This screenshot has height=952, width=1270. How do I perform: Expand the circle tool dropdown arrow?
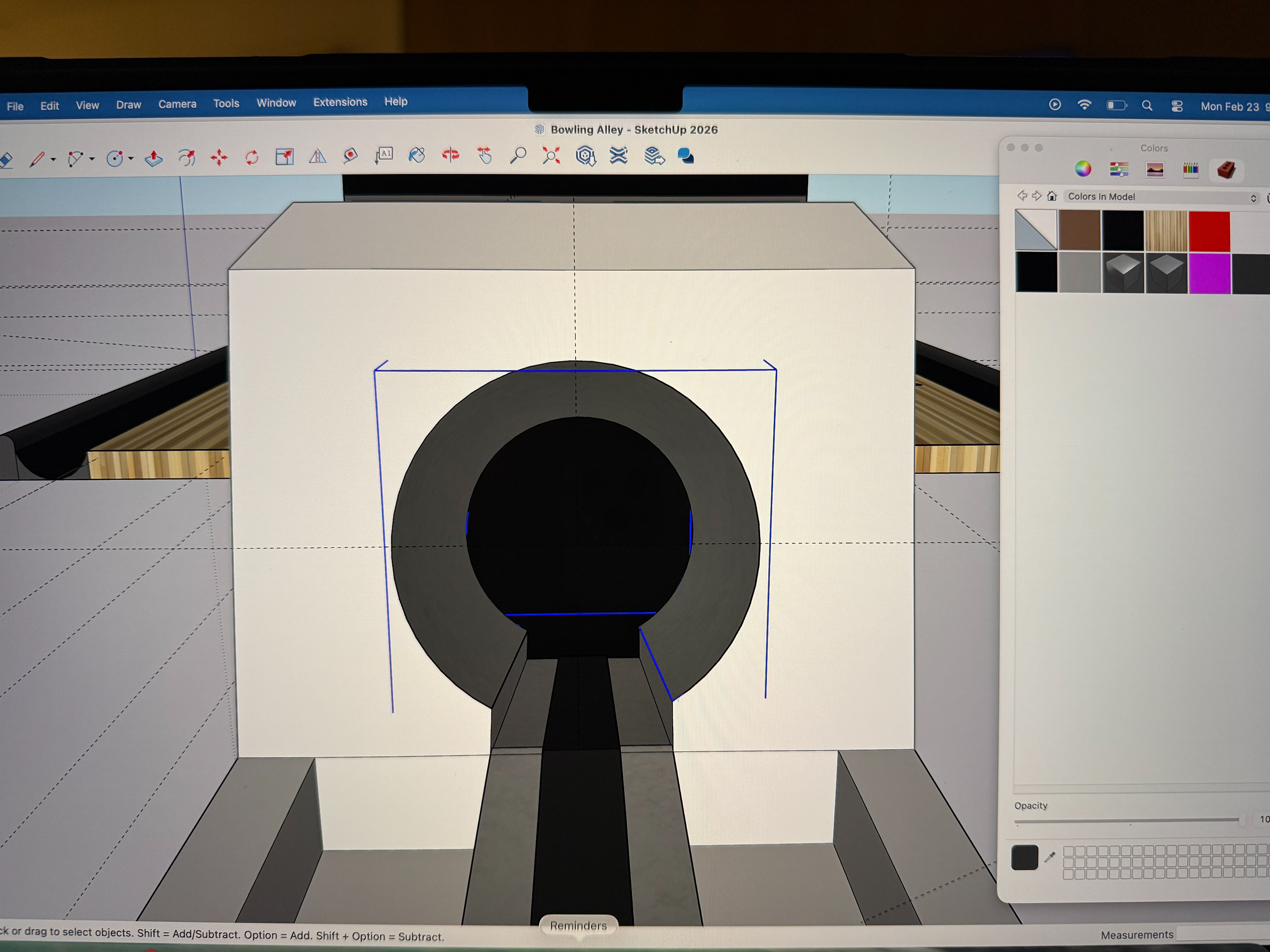point(132,158)
